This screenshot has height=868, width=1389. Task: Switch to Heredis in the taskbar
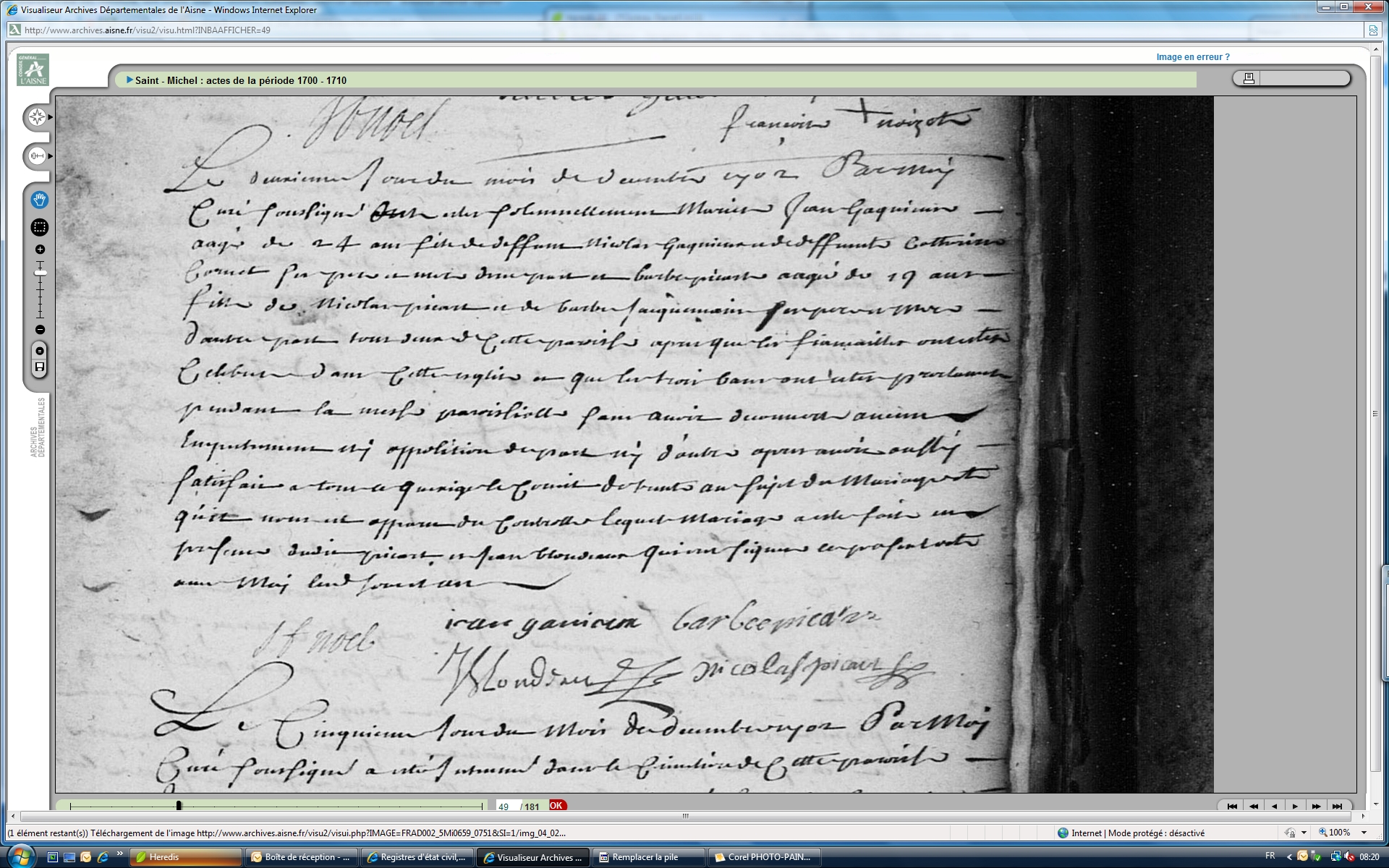pyautogui.click(x=185, y=857)
